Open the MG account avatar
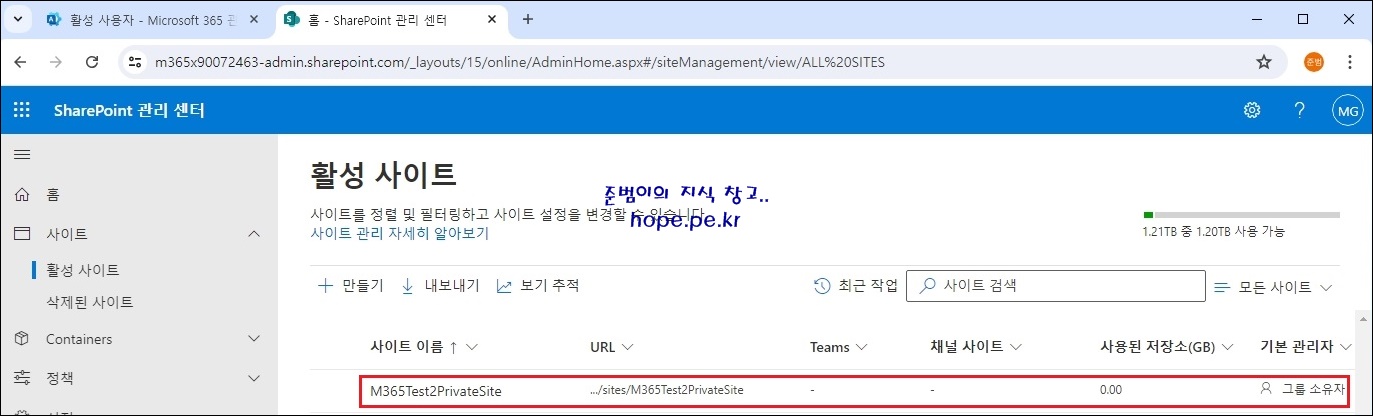Image resolution: width=1373 pixels, height=416 pixels. 1348,110
